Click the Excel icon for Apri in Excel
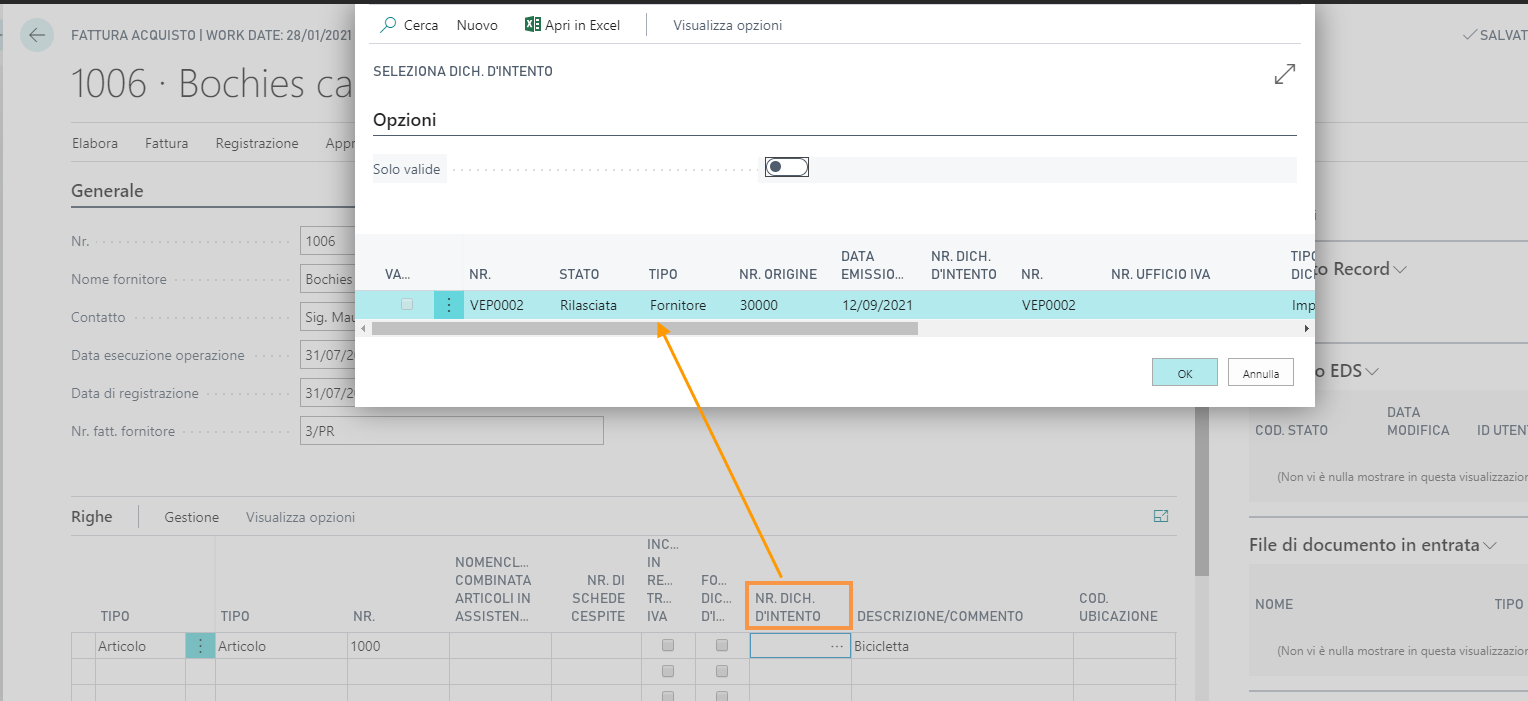The height and width of the screenshot is (701, 1528). (533, 25)
